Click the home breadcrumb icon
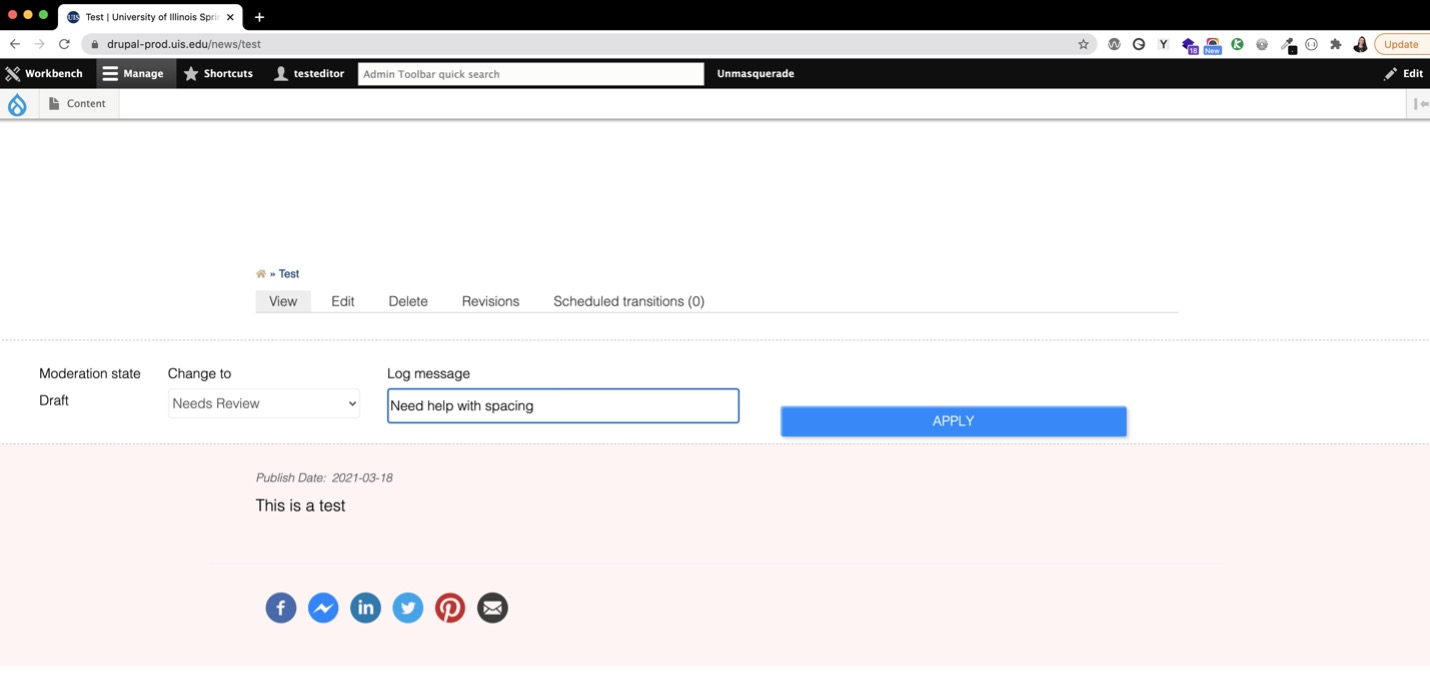Viewport: 1430px width, 696px height. tap(261, 274)
